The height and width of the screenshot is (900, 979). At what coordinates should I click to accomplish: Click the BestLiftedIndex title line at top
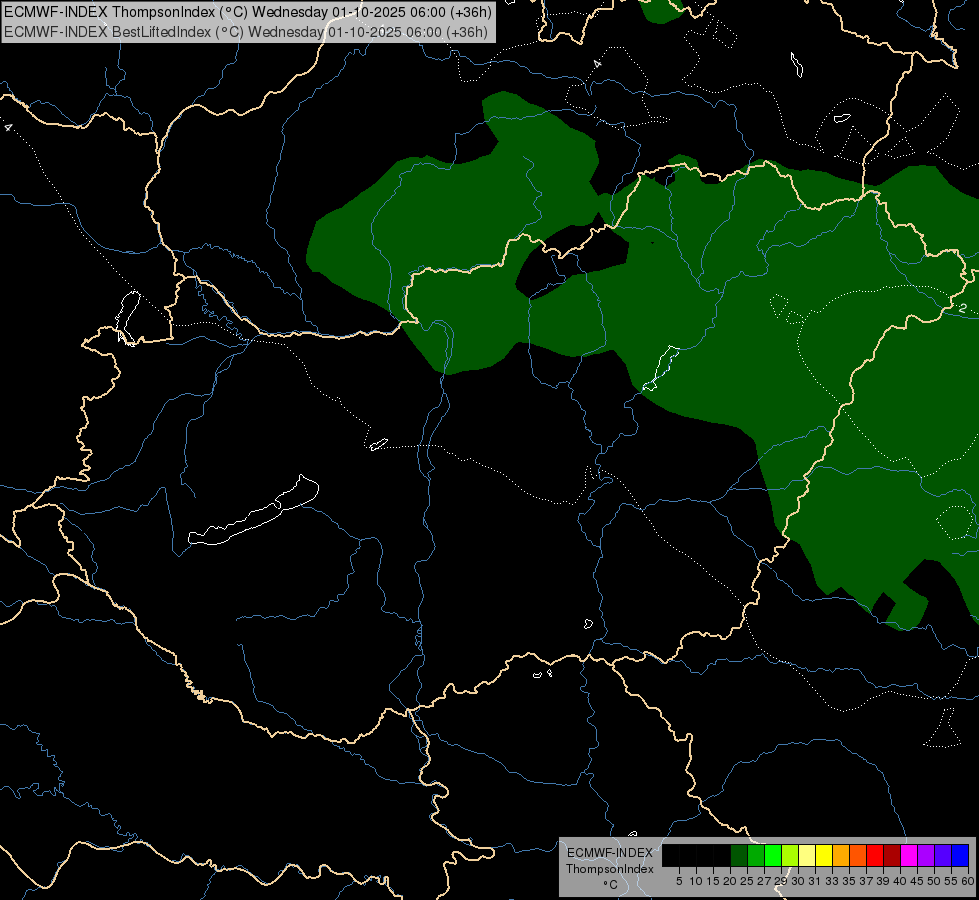(x=246, y=32)
